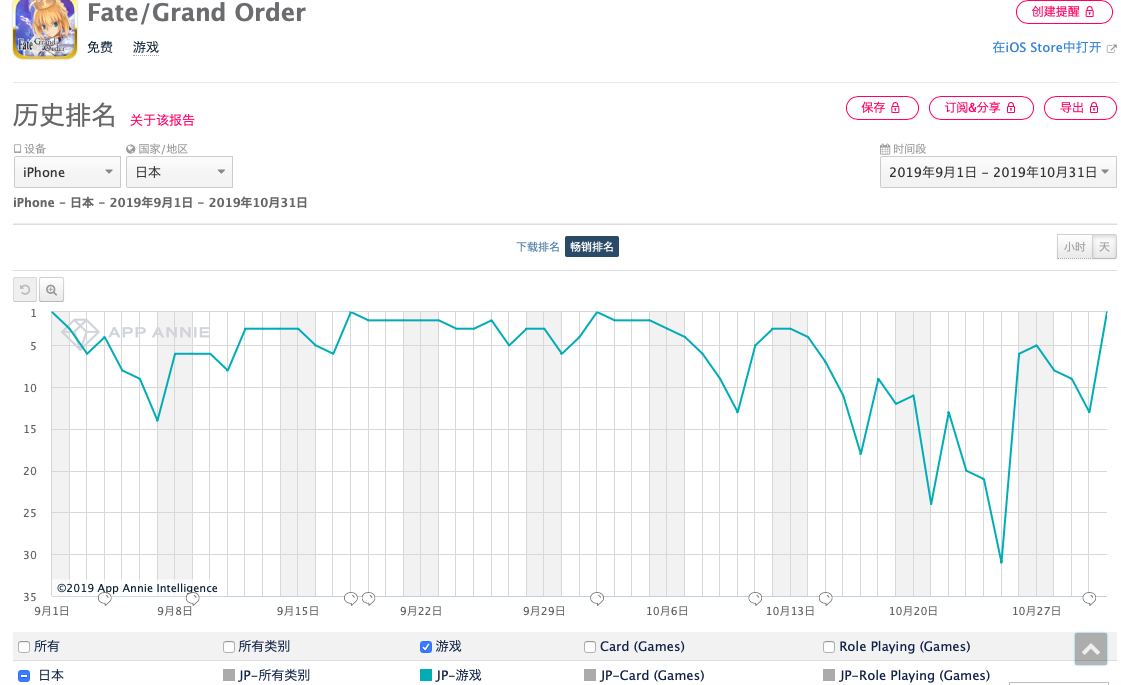Tick the Role Playing (Games) checkbox
Screen dimensions: 1121x685
[829, 647]
